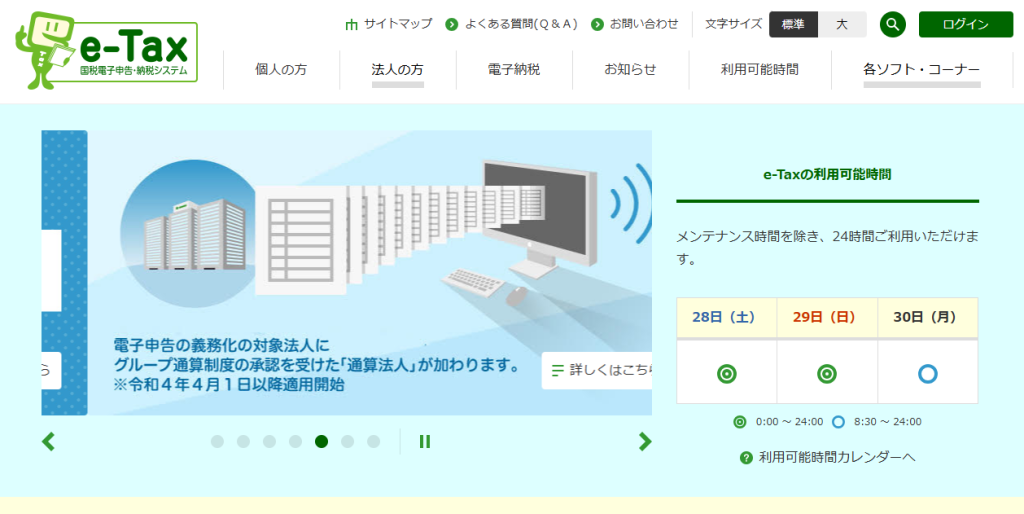The image size is (1024, 514).
Task: Click arrow icon beside お問い合わせ
Action: (x=598, y=25)
